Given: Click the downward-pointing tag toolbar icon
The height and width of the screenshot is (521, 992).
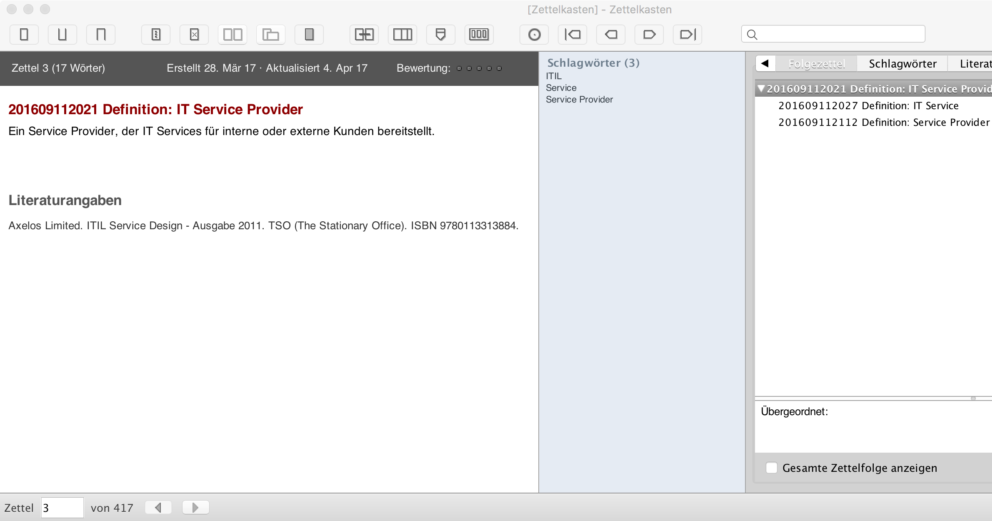Looking at the screenshot, I should click(x=441, y=34).
